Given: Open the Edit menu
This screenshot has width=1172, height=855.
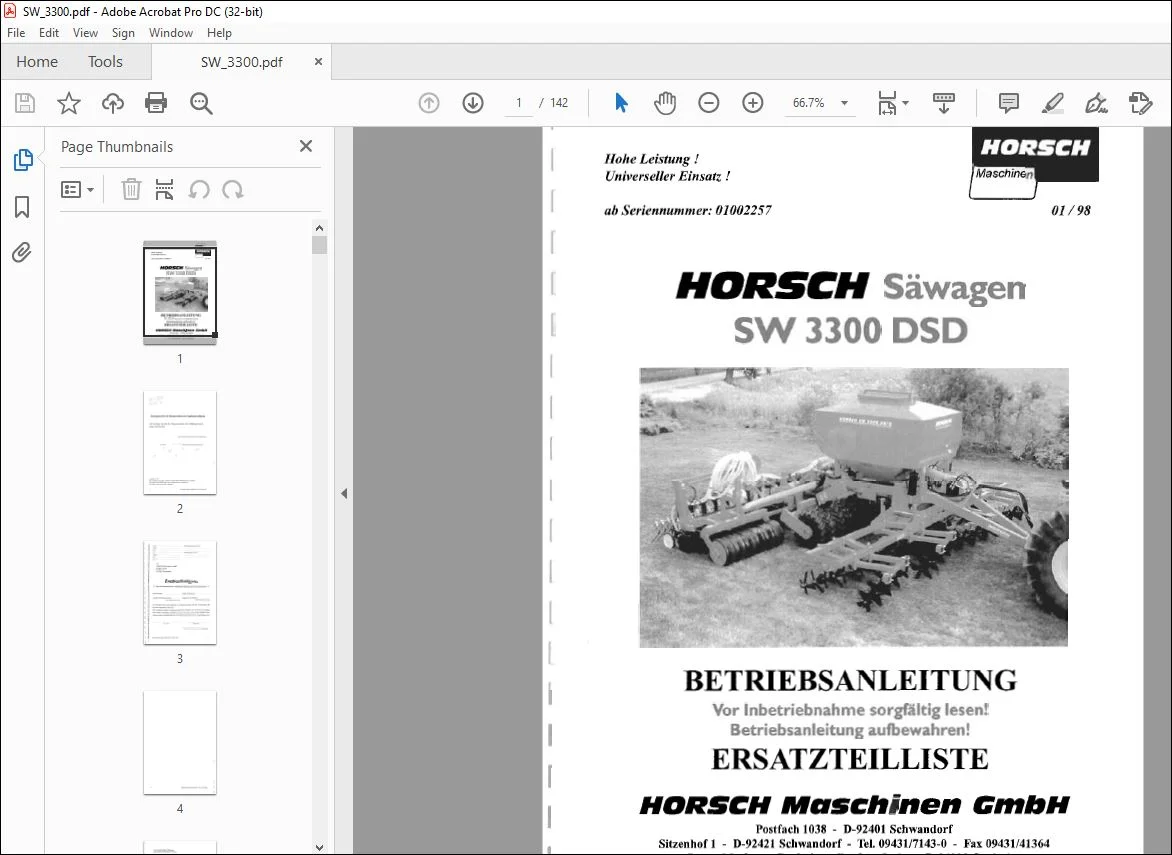Looking at the screenshot, I should click(49, 33).
